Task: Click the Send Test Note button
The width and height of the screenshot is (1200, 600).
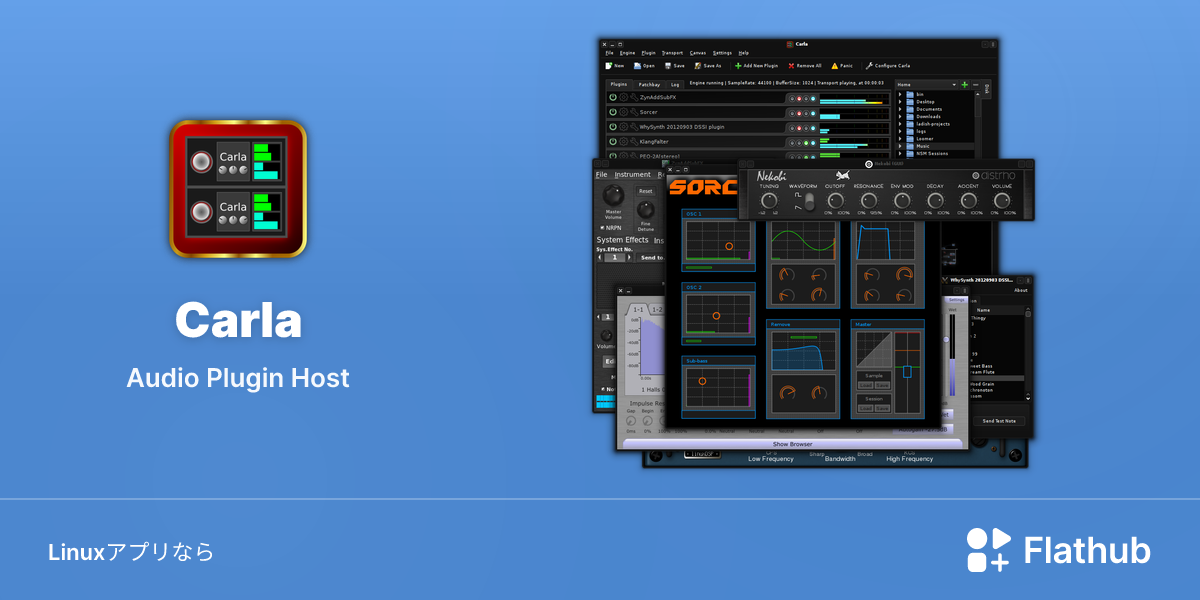Action: pos(1001,420)
